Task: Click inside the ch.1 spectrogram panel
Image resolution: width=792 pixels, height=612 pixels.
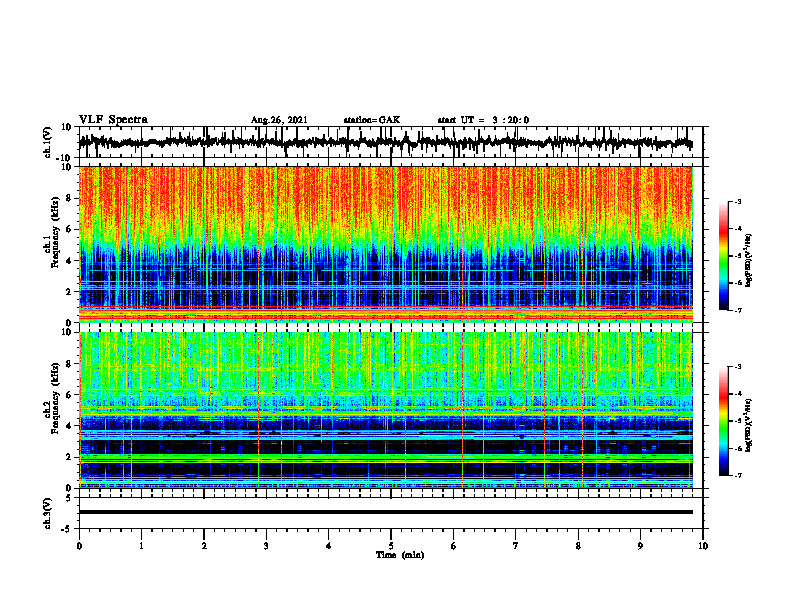Action: click(386, 244)
